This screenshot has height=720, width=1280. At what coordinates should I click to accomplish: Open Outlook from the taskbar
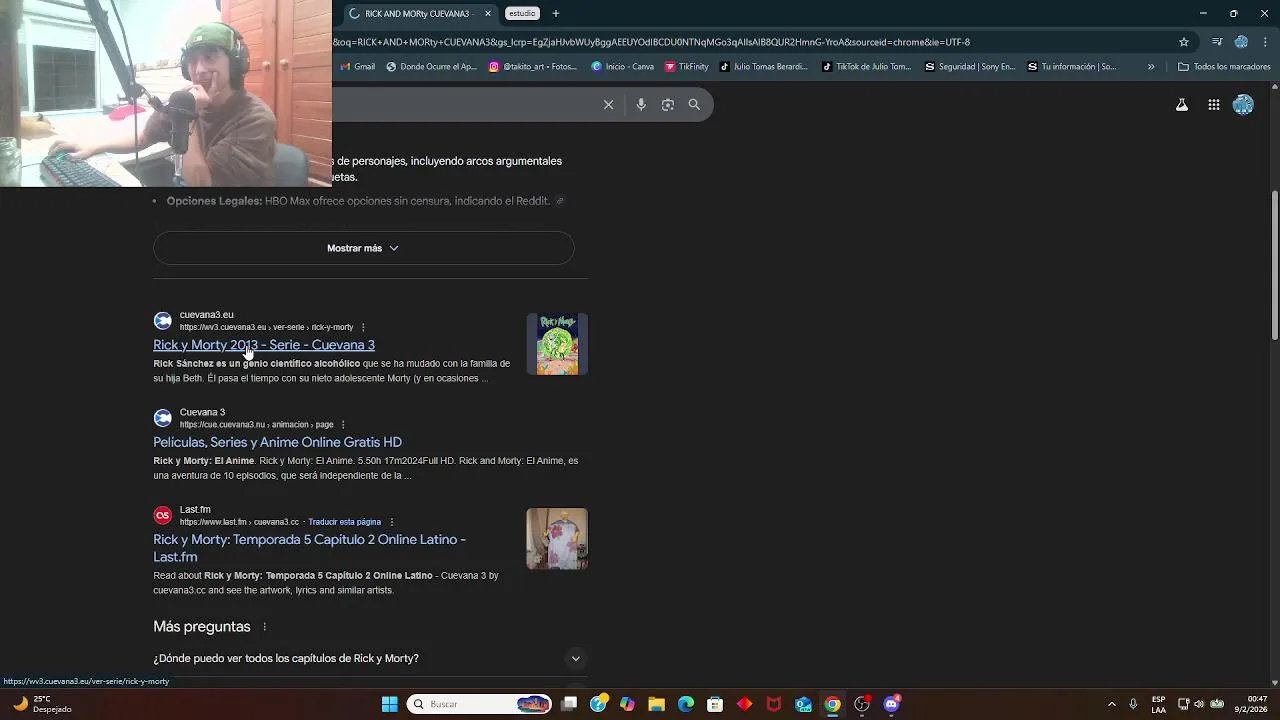(803, 704)
